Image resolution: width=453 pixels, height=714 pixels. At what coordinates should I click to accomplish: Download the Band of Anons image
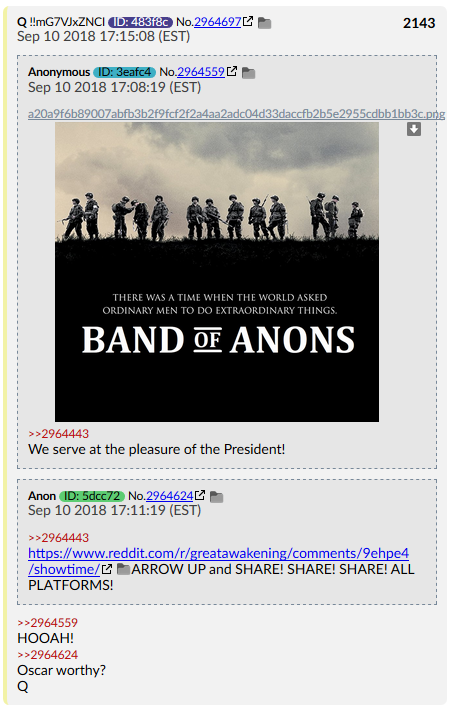(414, 129)
